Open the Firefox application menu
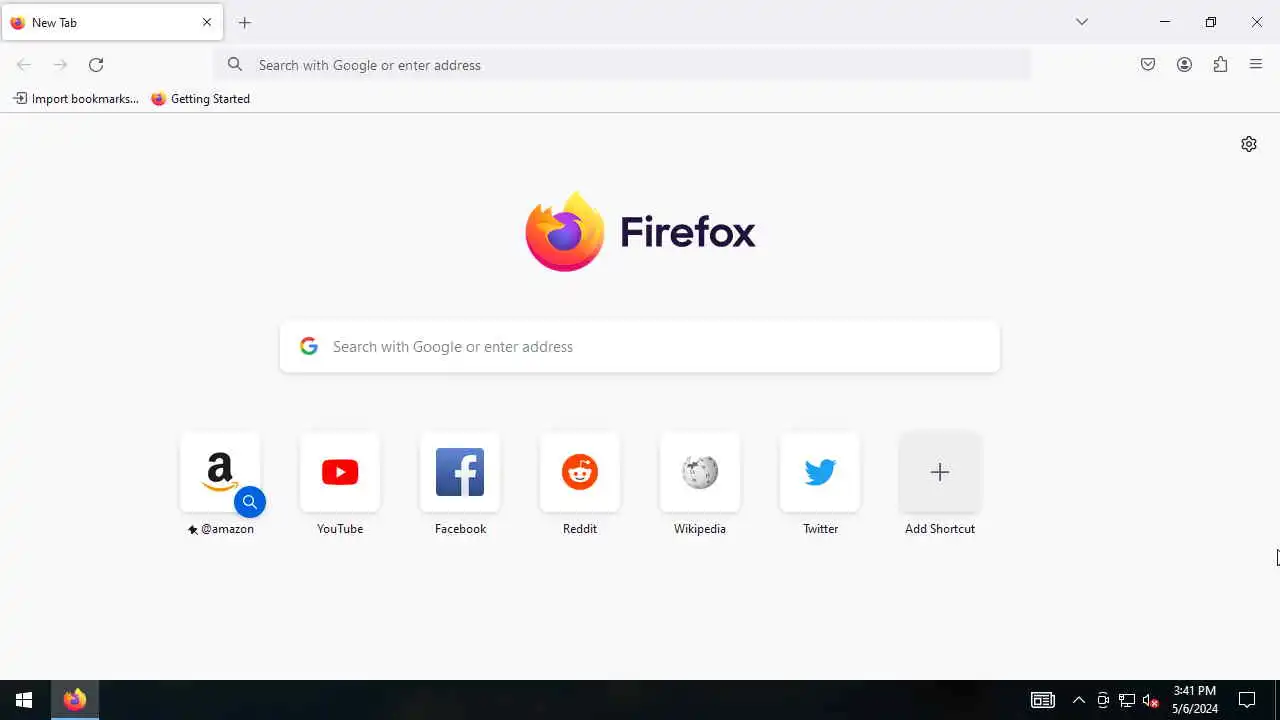Image resolution: width=1280 pixels, height=720 pixels. coord(1256,65)
